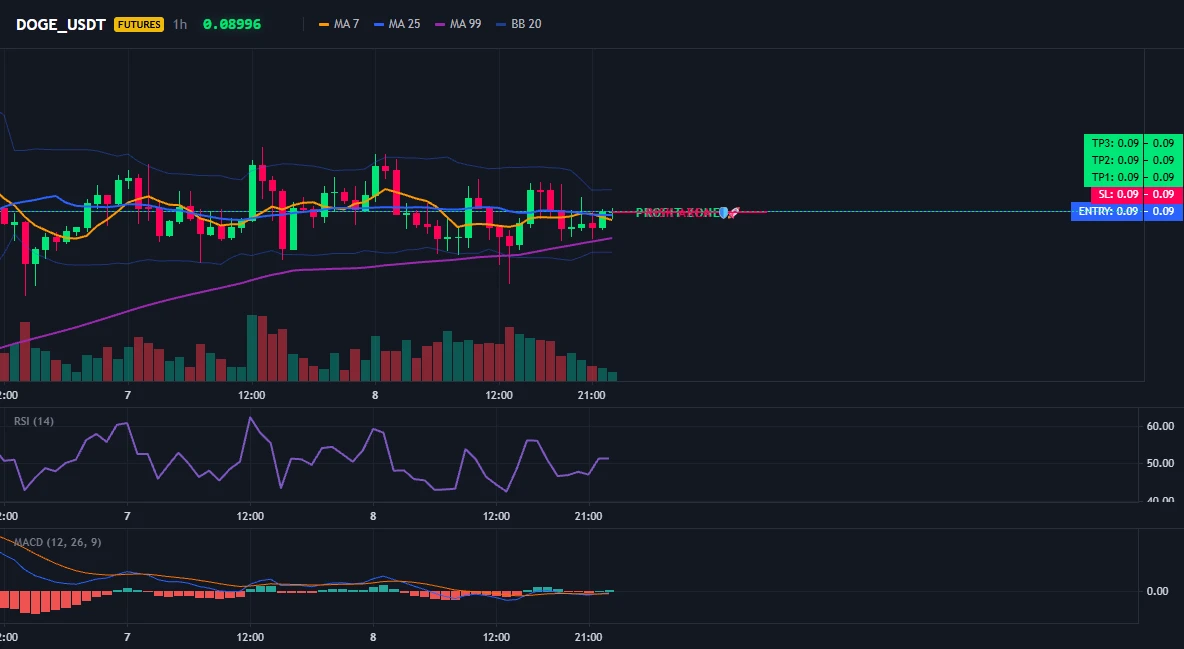Click the 0.00 value on MACD axis
Screen dimensions: 1184x649
click(x=1158, y=591)
